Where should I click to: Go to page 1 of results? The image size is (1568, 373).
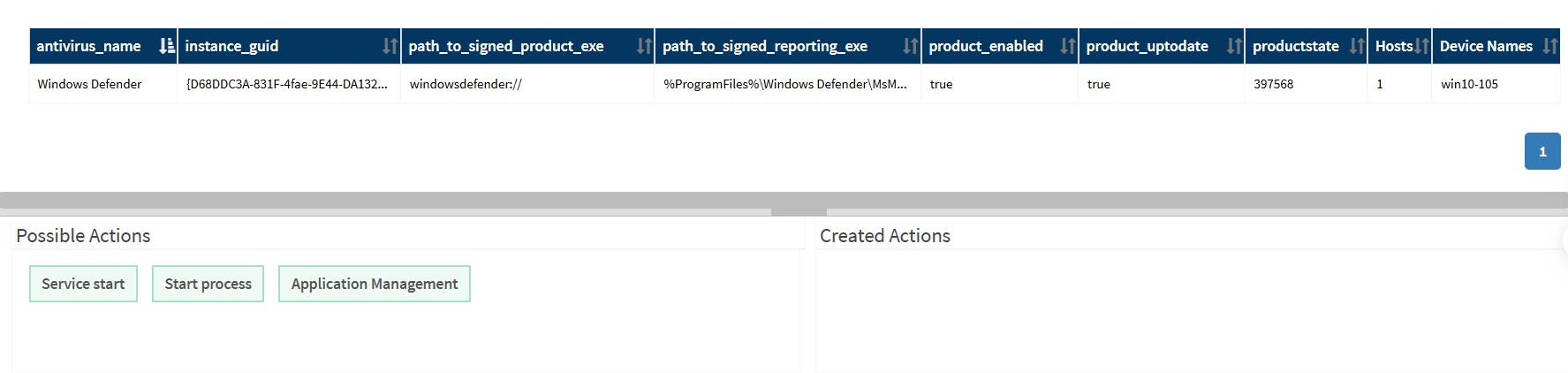(x=1542, y=151)
